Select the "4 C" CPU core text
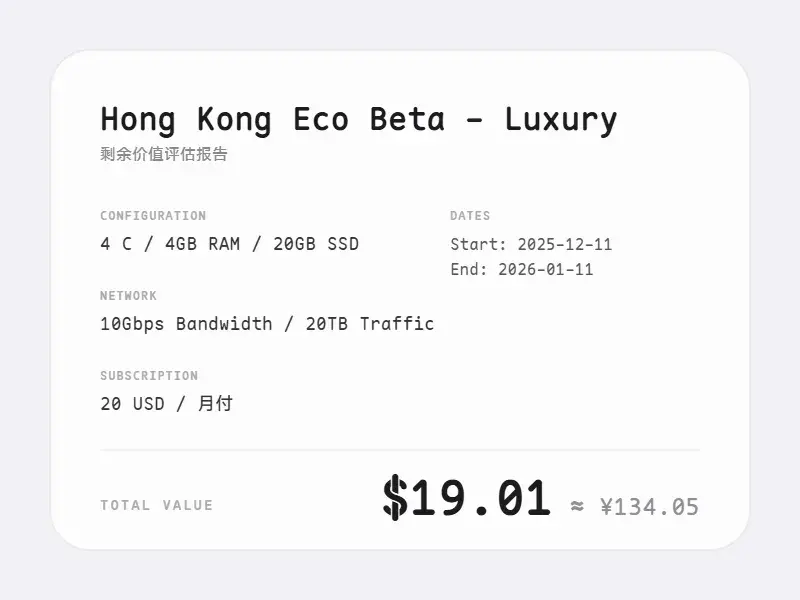This screenshot has height=600, width=800. tap(116, 244)
